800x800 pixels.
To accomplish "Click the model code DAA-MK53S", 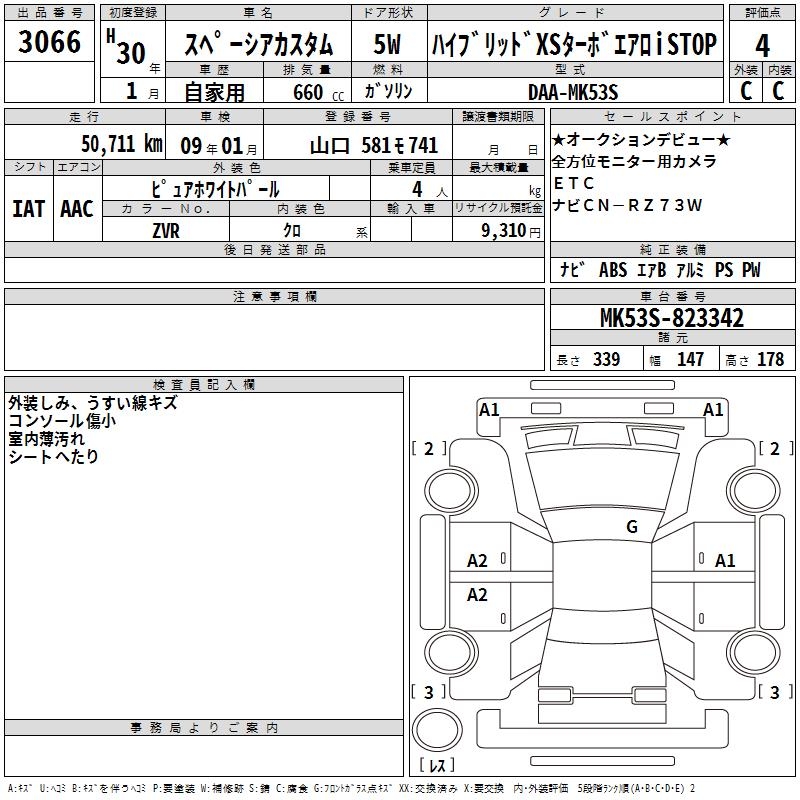I will [573, 92].
